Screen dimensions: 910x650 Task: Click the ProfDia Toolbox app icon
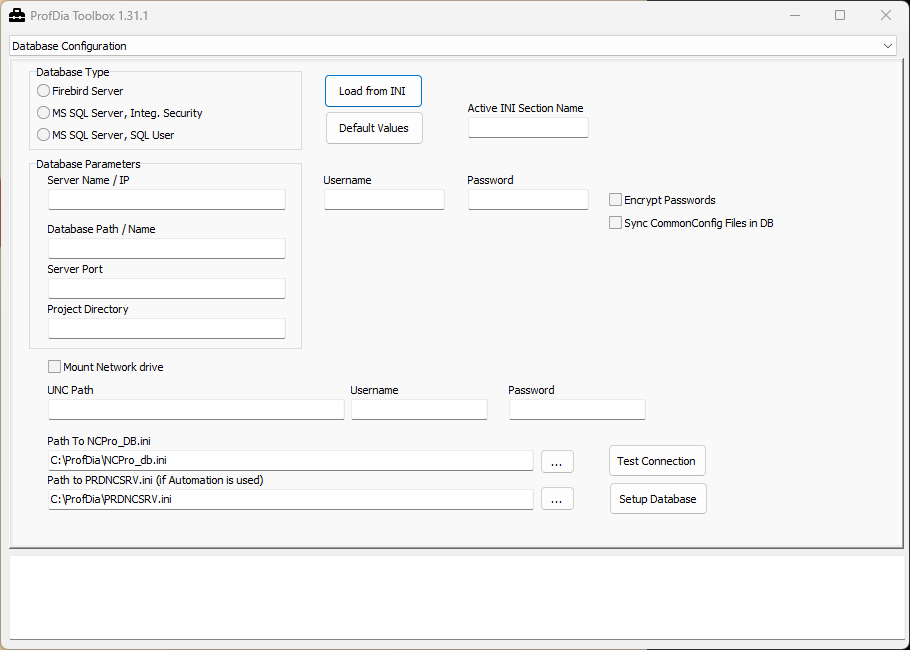click(x=17, y=16)
